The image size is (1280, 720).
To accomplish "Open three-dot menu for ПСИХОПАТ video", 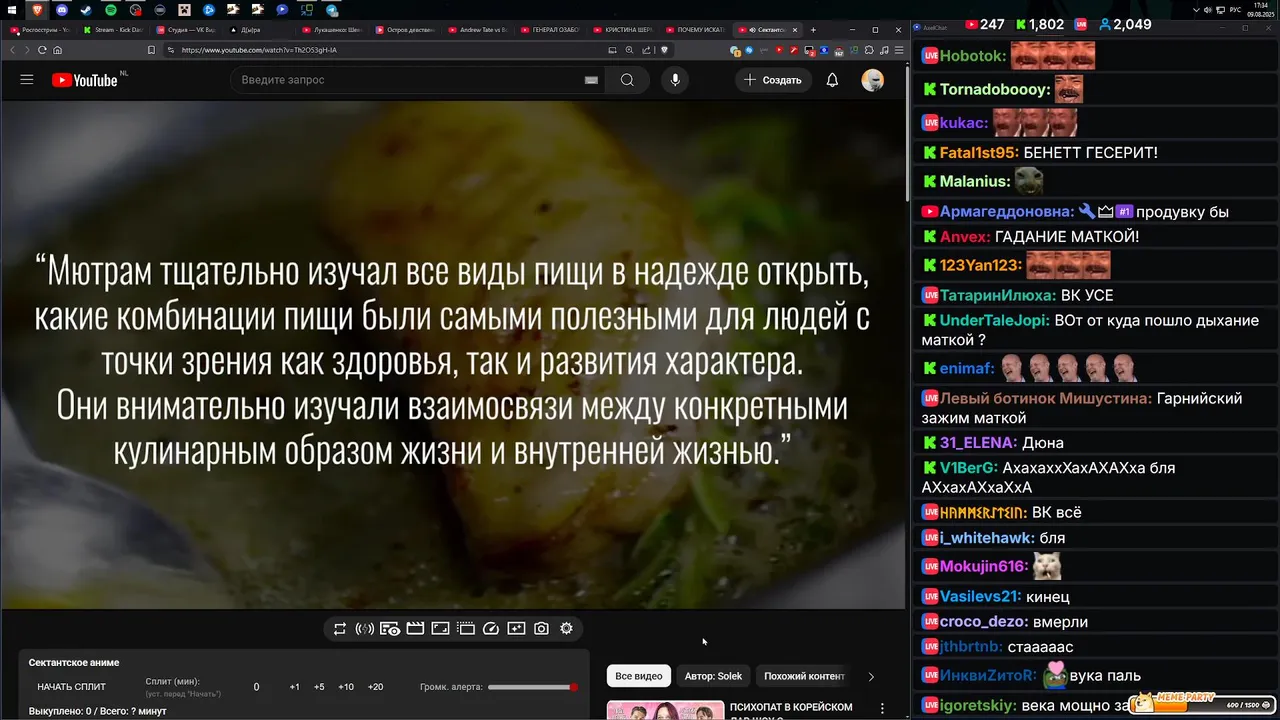I will (x=882, y=708).
